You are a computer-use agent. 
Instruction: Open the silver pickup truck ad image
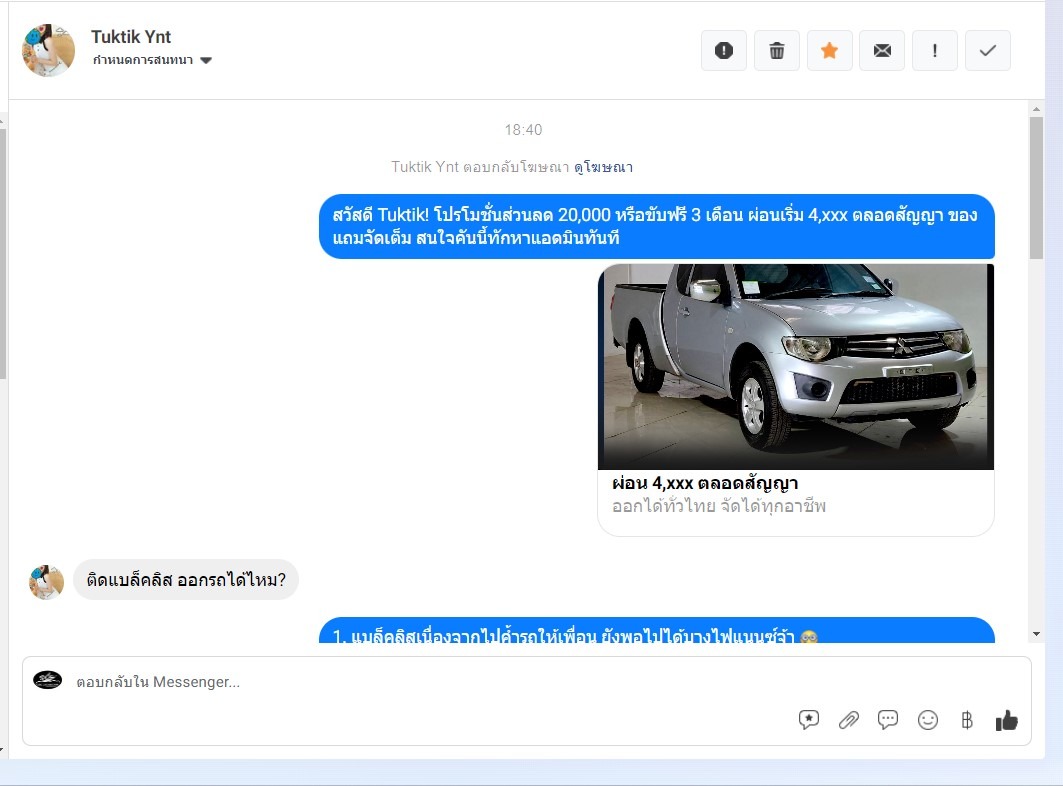(x=796, y=366)
